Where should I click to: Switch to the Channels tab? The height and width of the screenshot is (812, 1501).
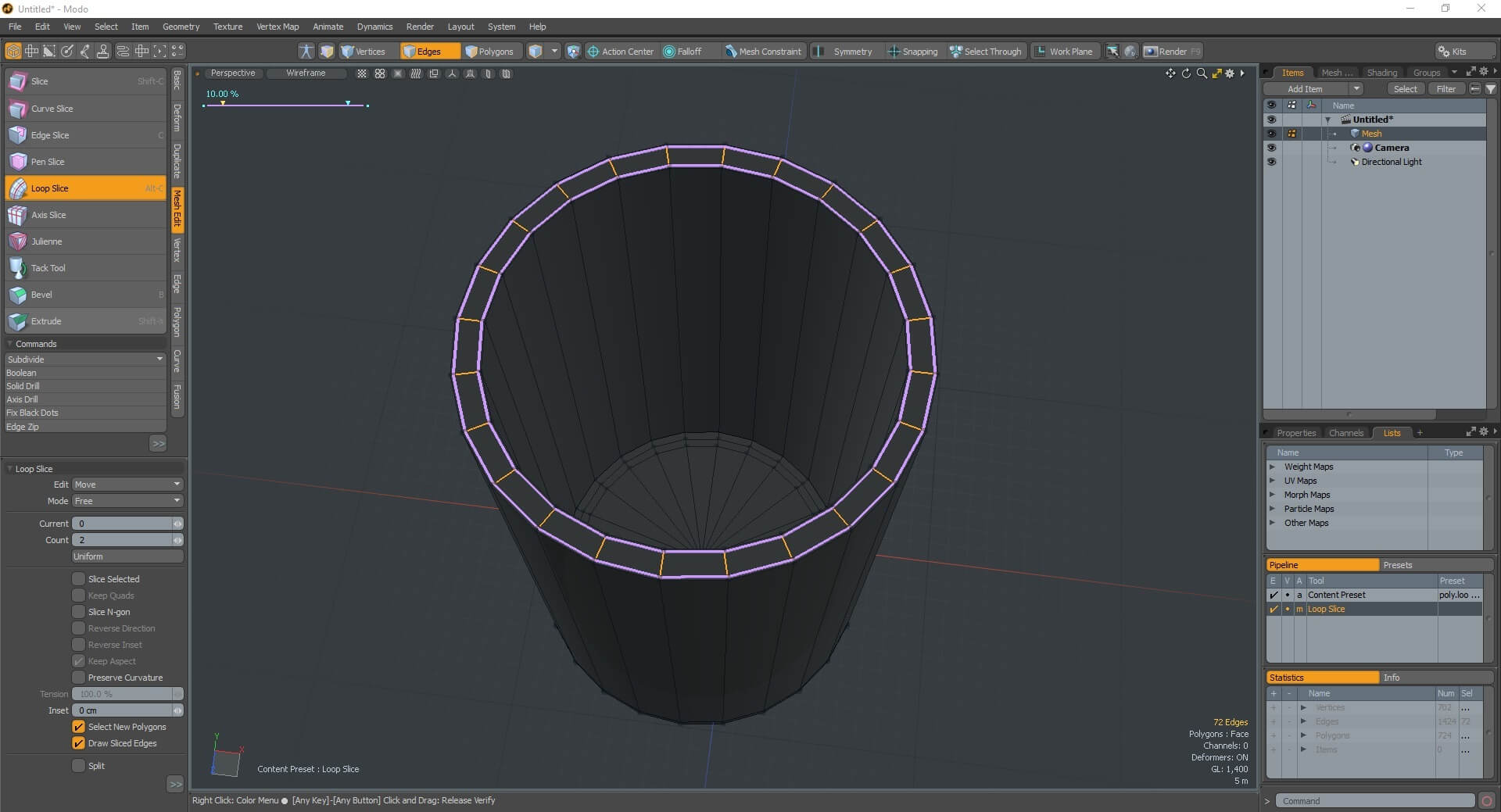click(x=1346, y=432)
